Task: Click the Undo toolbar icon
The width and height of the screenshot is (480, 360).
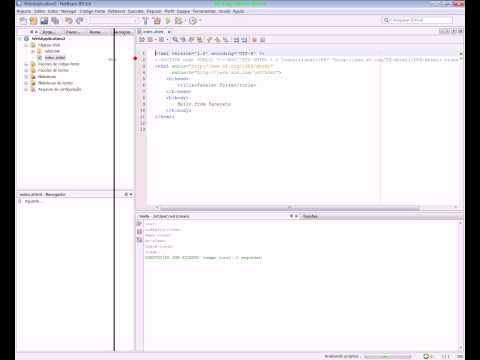Action: pyautogui.click(x=69, y=21)
